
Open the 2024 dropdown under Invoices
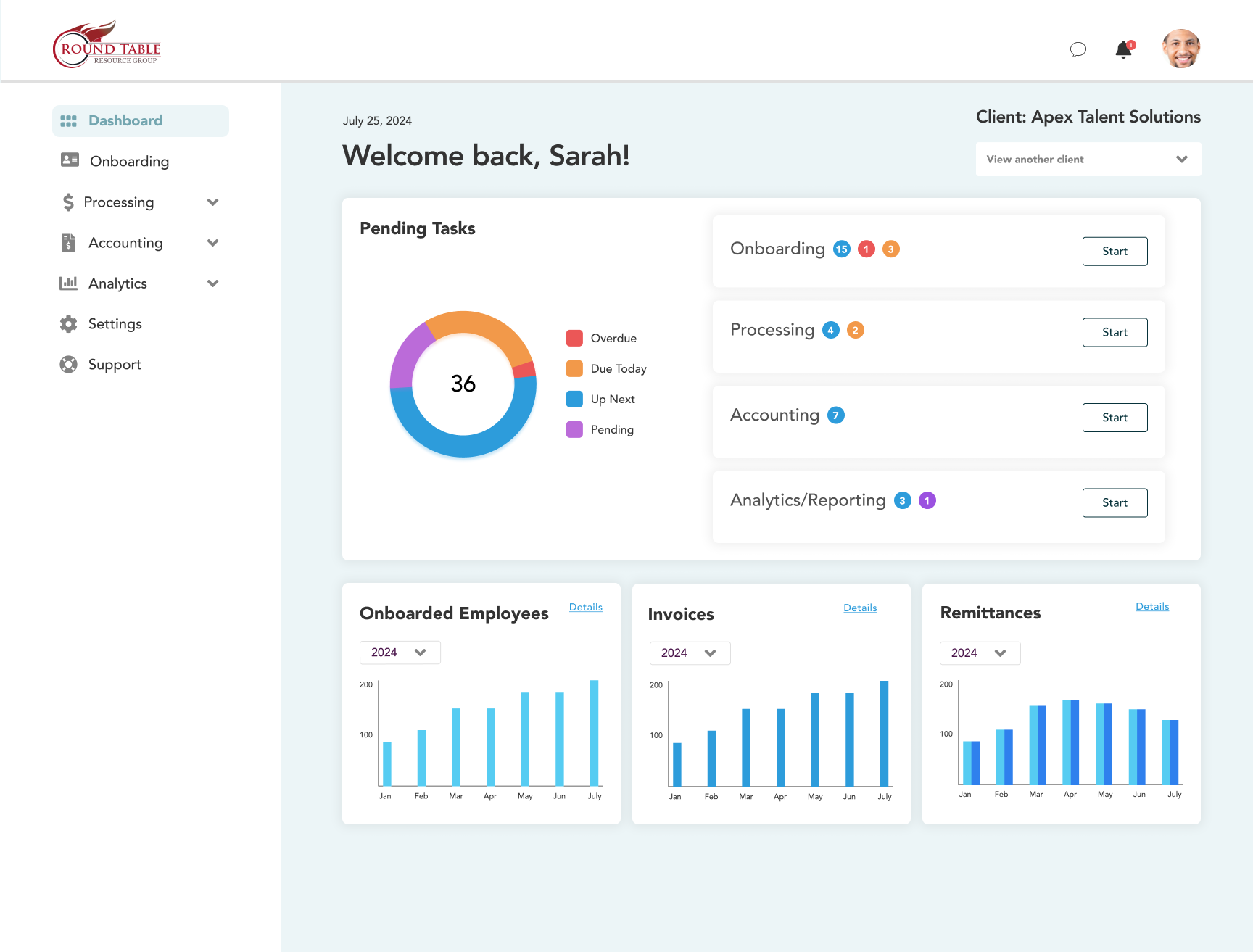690,653
